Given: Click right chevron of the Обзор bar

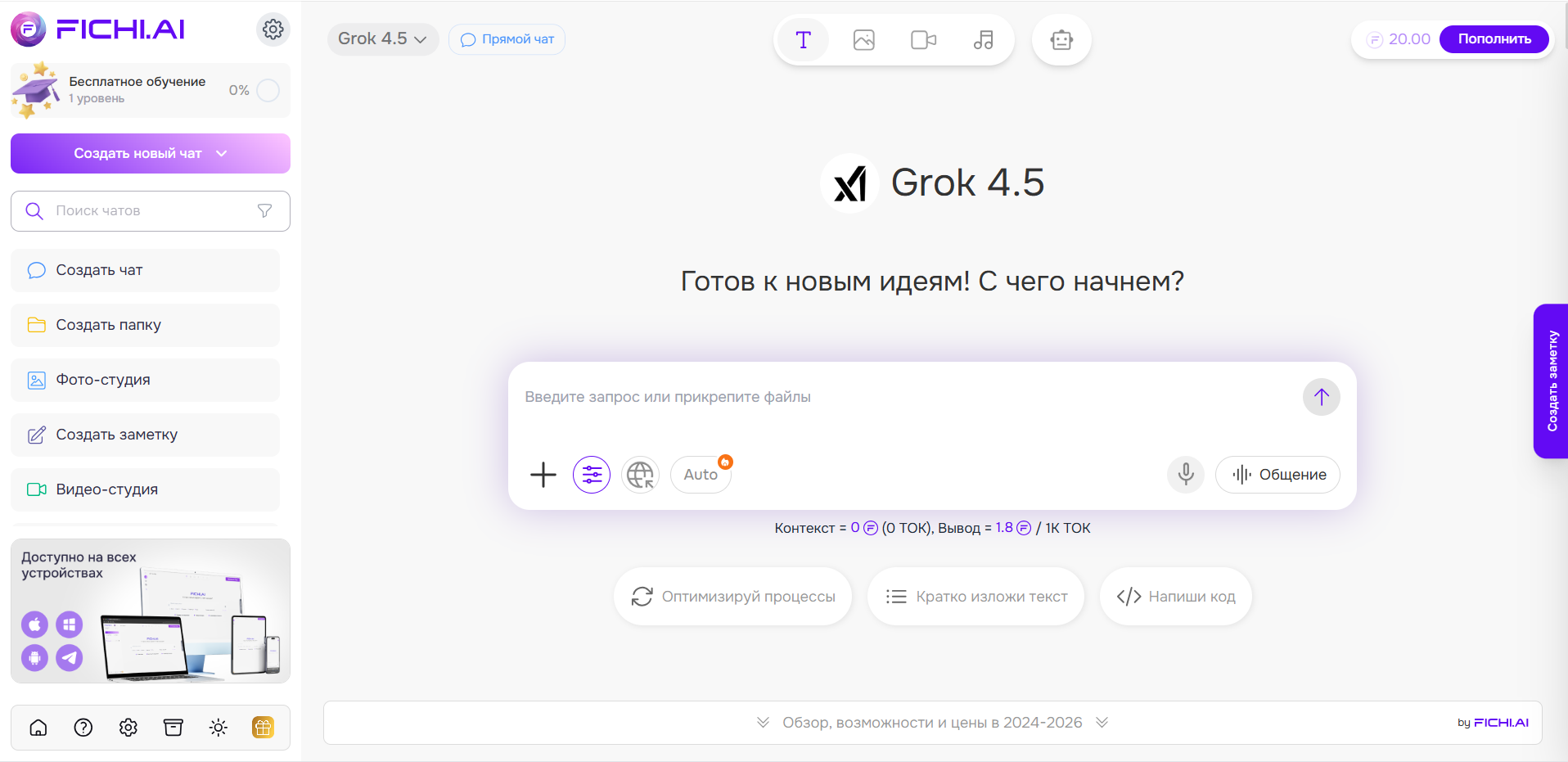Looking at the screenshot, I should pyautogui.click(x=1102, y=723).
